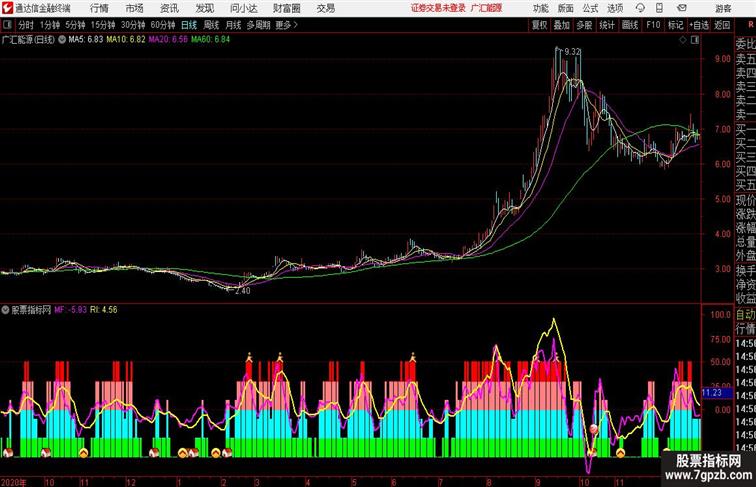Open the 功能 menu
Viewport: 756px width, 487px height.
(540, 8)
